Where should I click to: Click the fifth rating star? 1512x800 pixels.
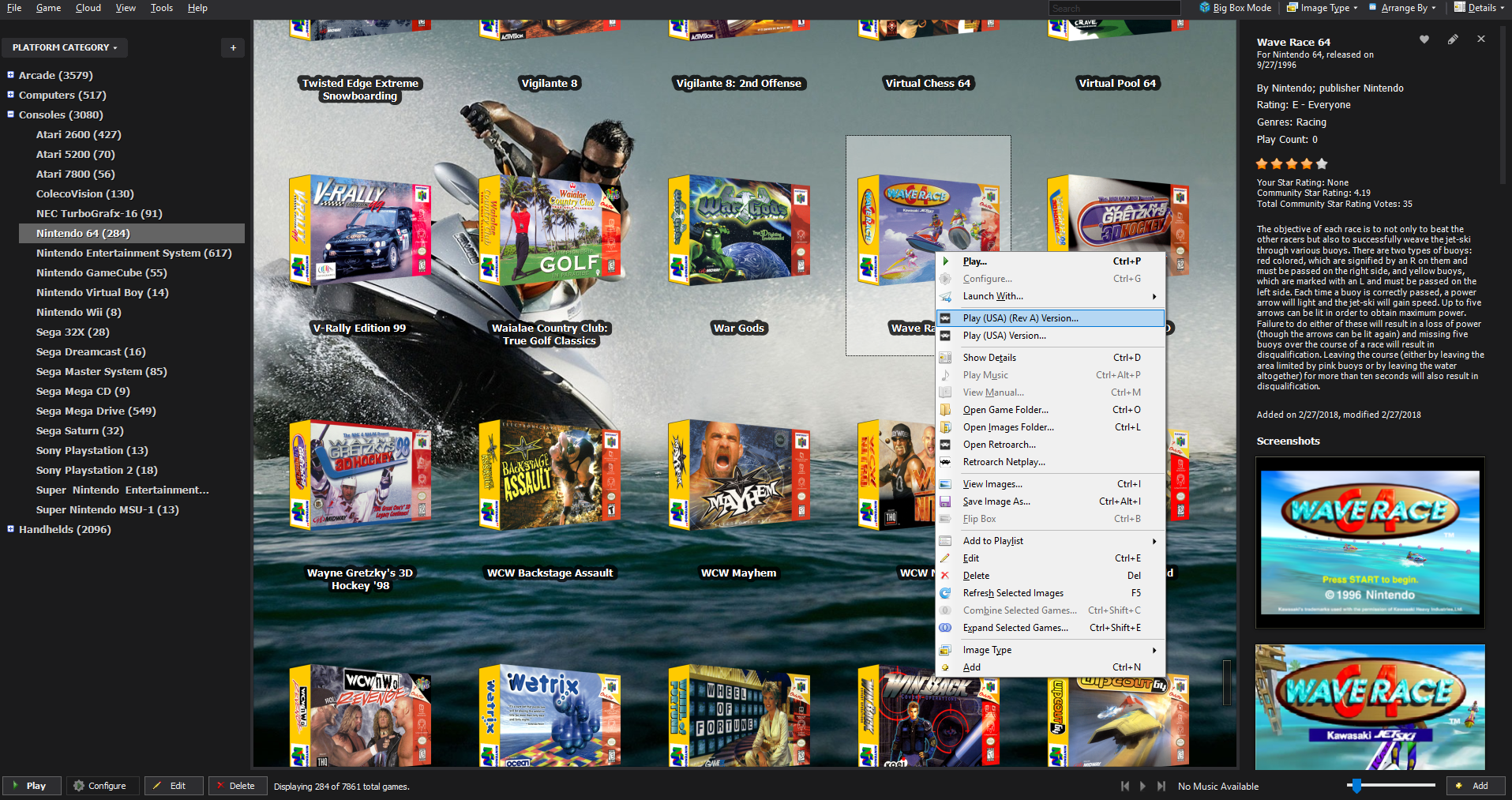(1322, 164)
